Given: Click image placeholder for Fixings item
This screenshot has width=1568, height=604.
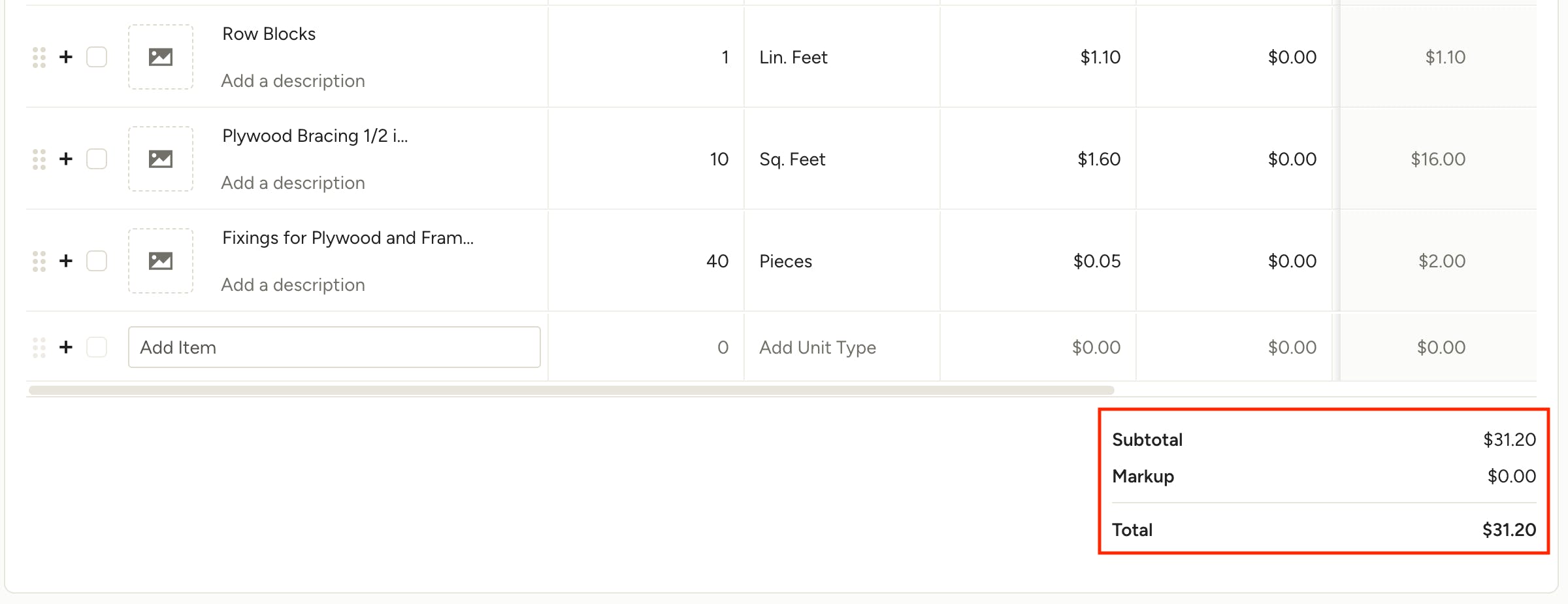Looking at the screenshot, I should tap(161, 261).
